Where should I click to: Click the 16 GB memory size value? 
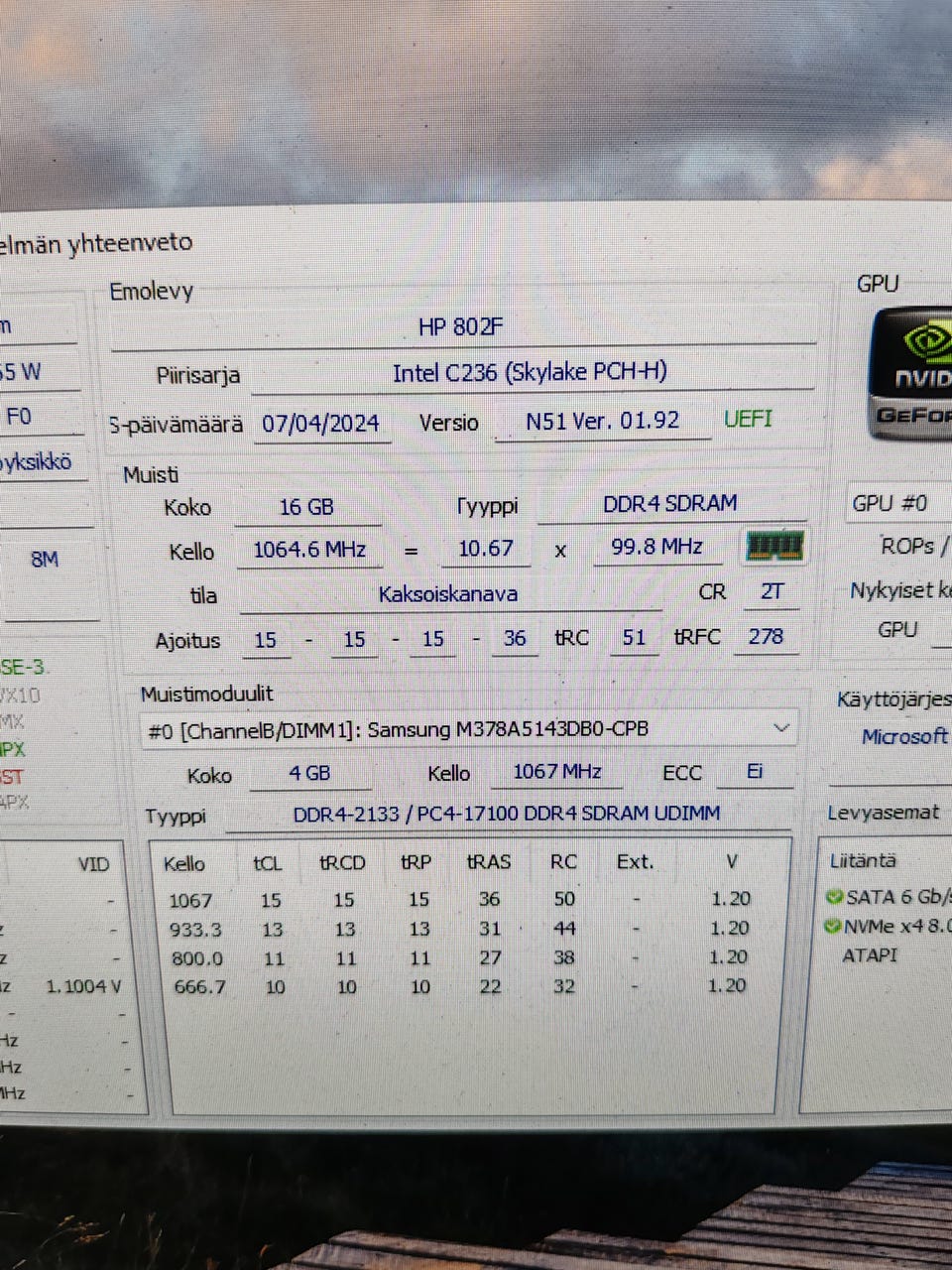[306, 507]
